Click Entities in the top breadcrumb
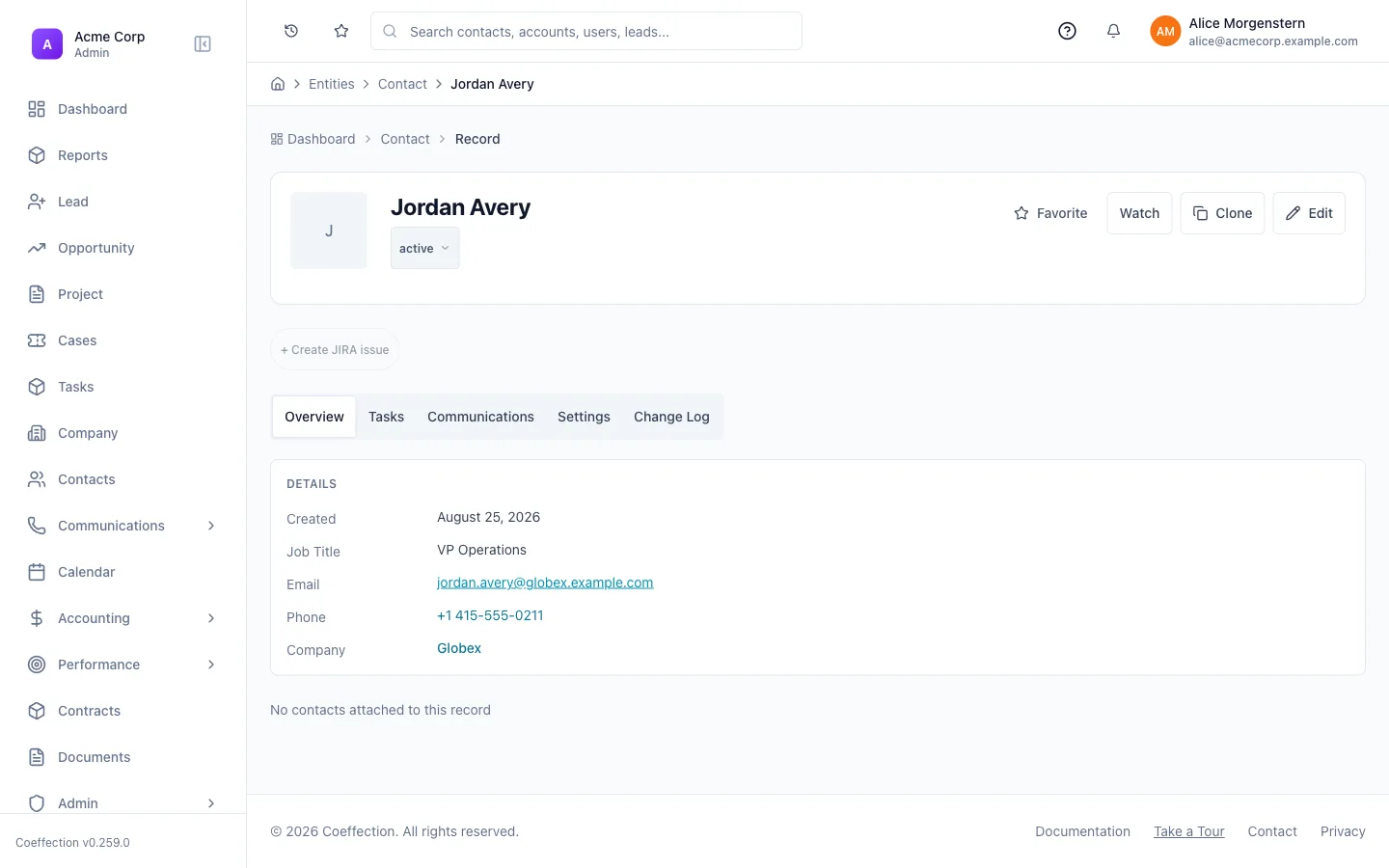Image resolution: width=1389 pixels, height=868 pixels. [x=332, y=84]
